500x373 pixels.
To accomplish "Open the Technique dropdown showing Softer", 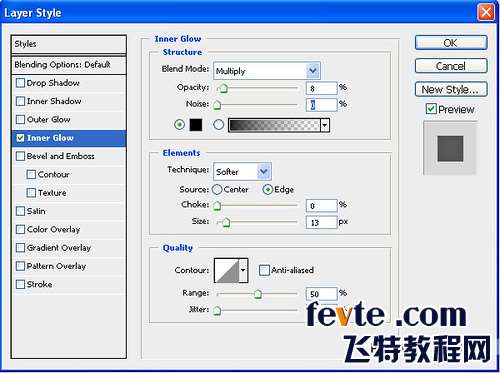I will pos(242,172).
